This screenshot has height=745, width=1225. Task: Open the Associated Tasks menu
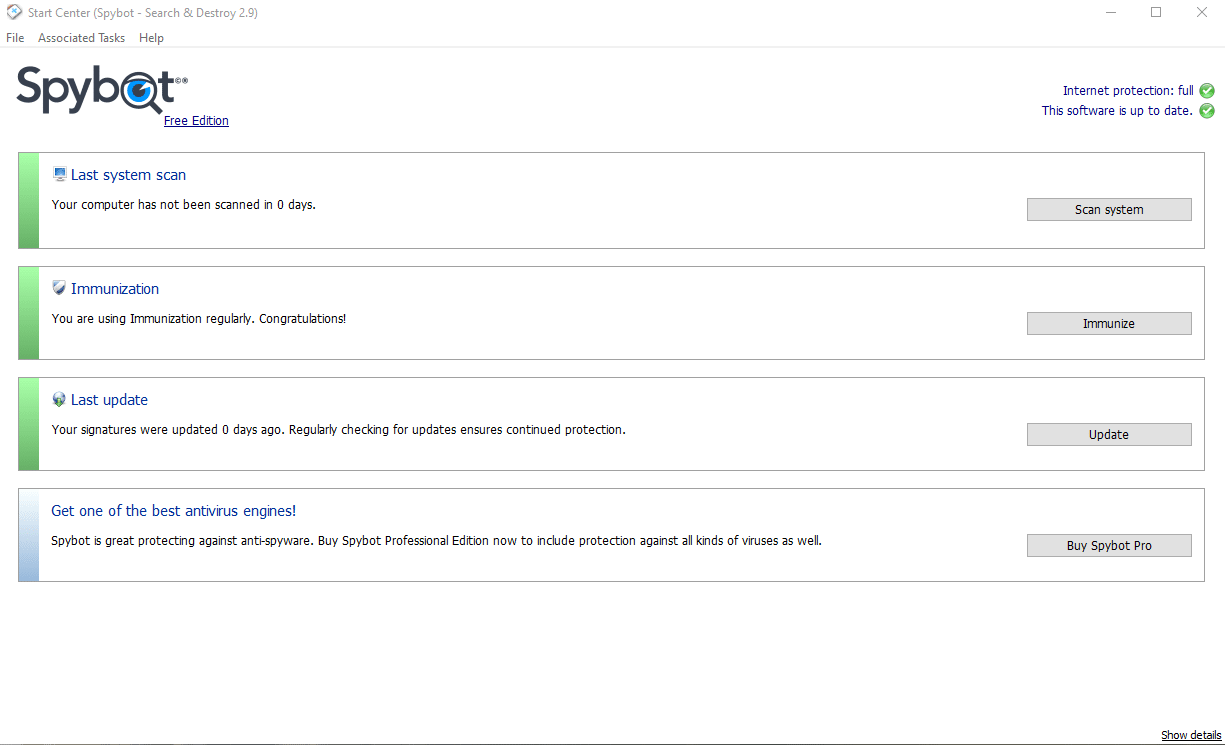pyautogui.click(x=81, y=38)
